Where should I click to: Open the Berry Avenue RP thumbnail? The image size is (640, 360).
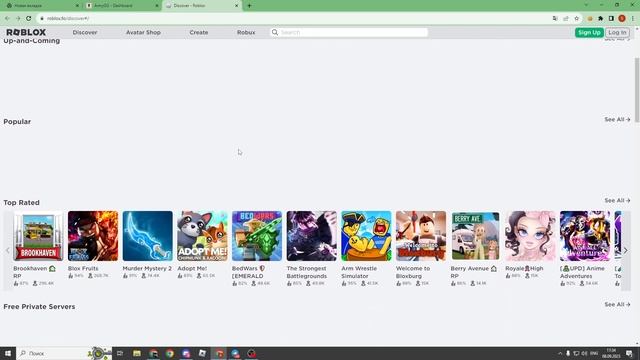476,236
